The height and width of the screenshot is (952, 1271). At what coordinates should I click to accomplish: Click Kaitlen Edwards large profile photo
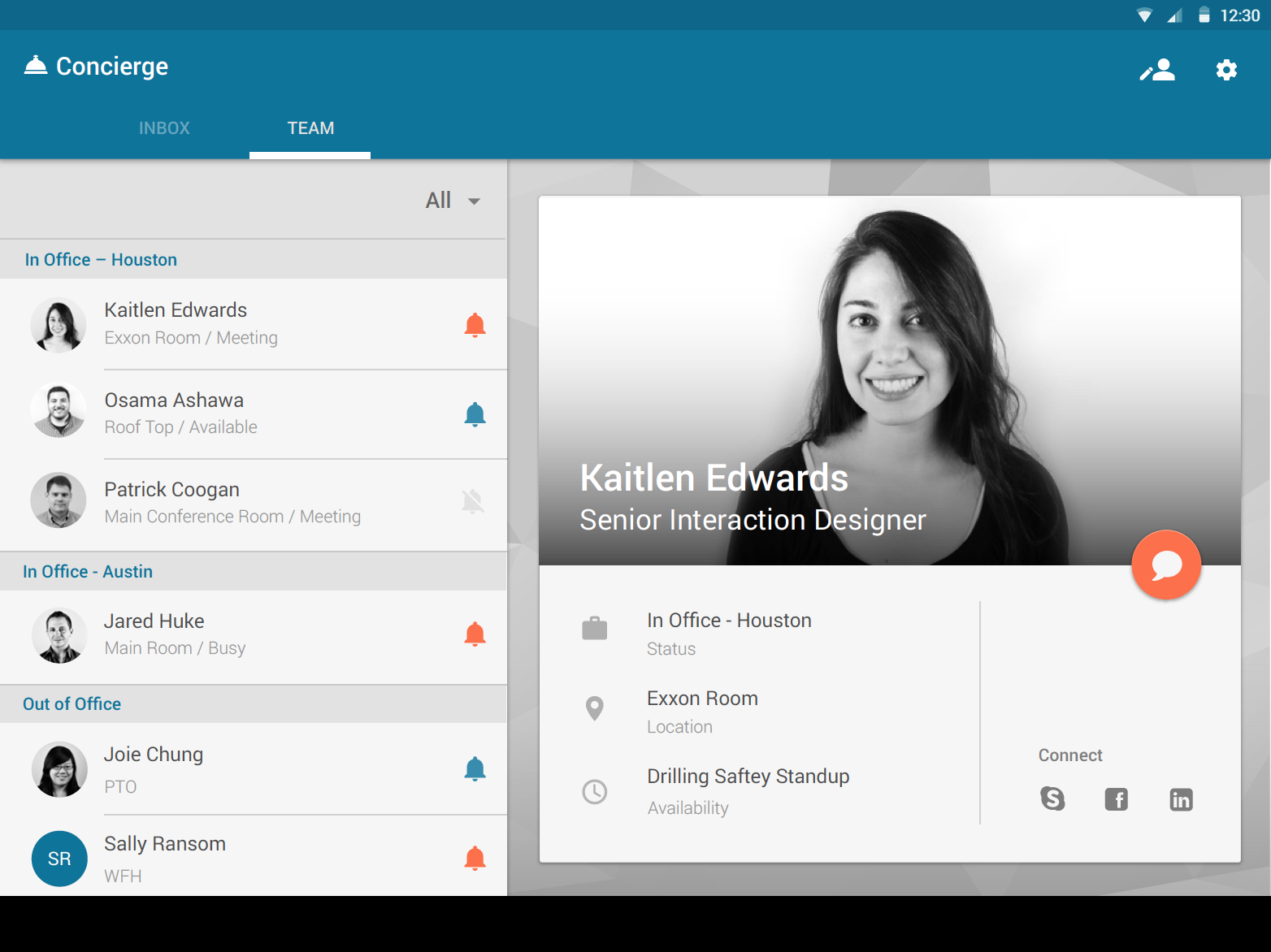point(890,380)
